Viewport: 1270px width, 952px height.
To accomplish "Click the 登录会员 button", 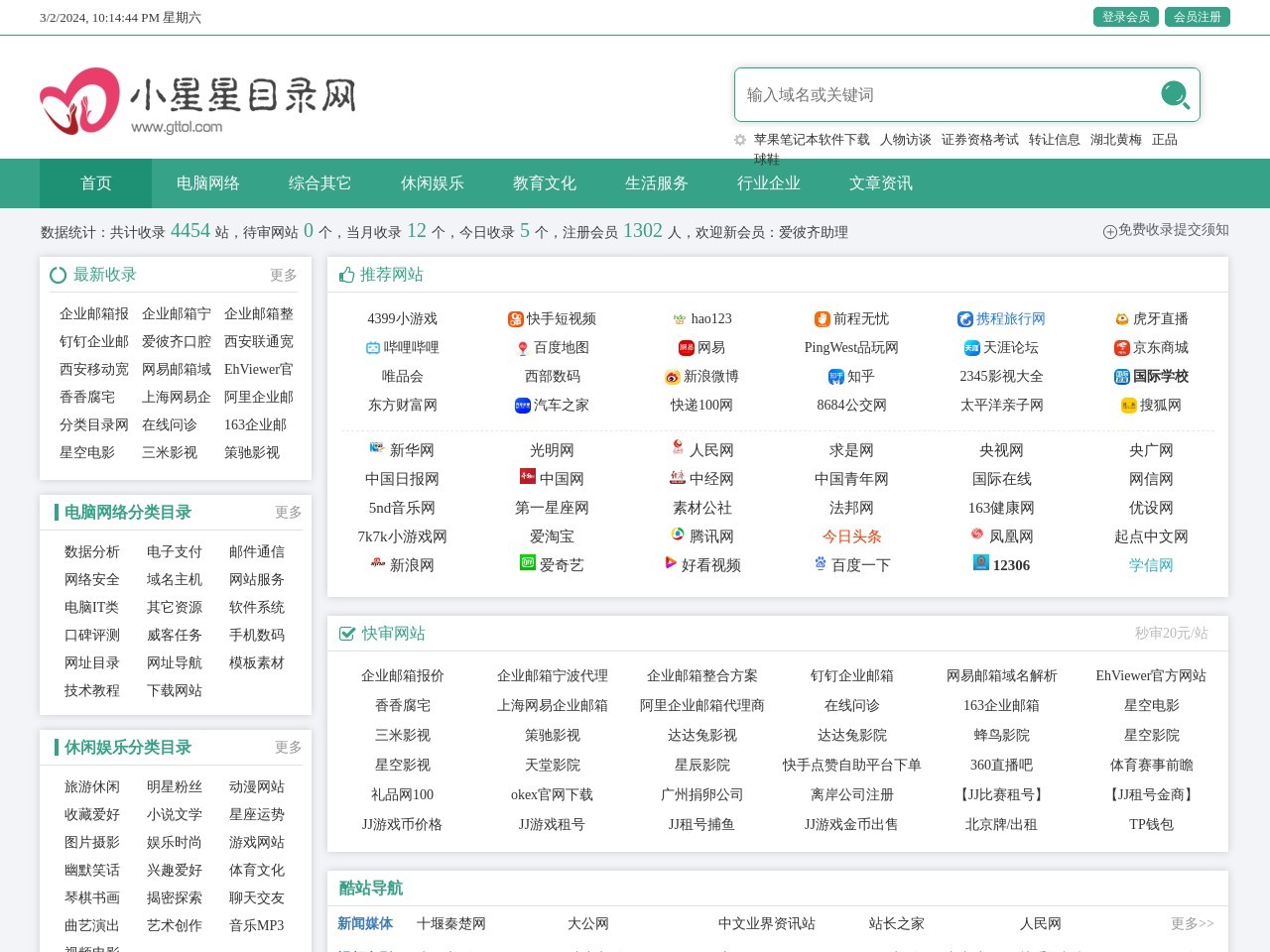I will pyautogui.click(x=1125, y=17).
